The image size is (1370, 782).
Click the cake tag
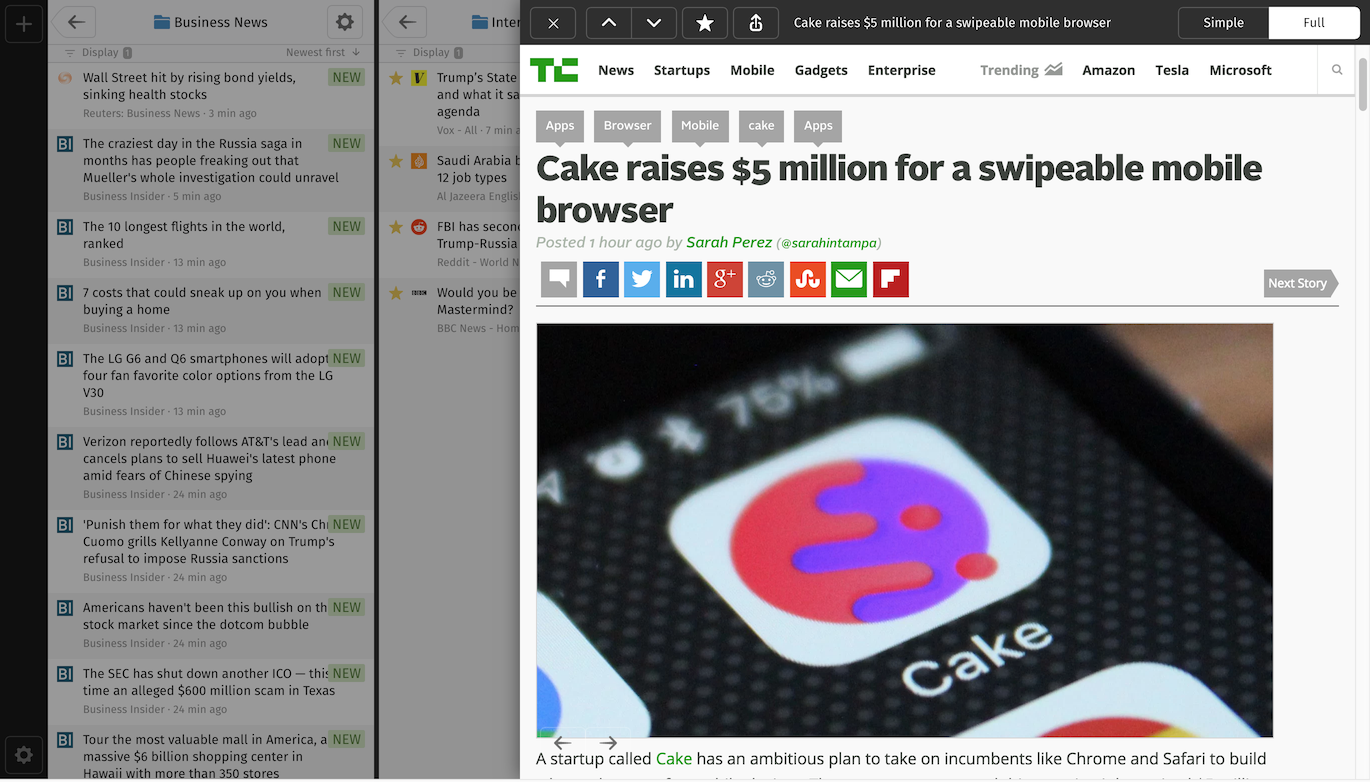click(761, 126)
